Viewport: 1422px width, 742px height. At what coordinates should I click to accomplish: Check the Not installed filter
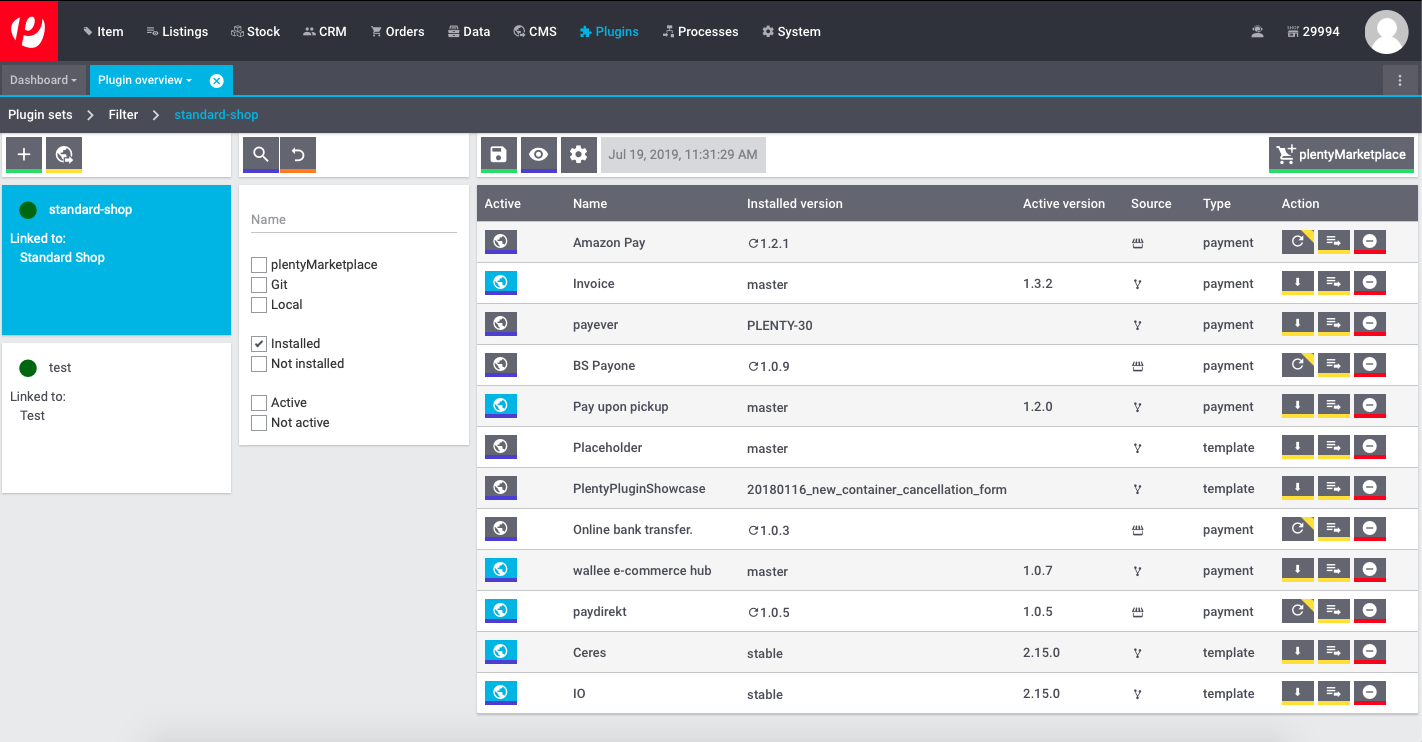coord(259,364)
